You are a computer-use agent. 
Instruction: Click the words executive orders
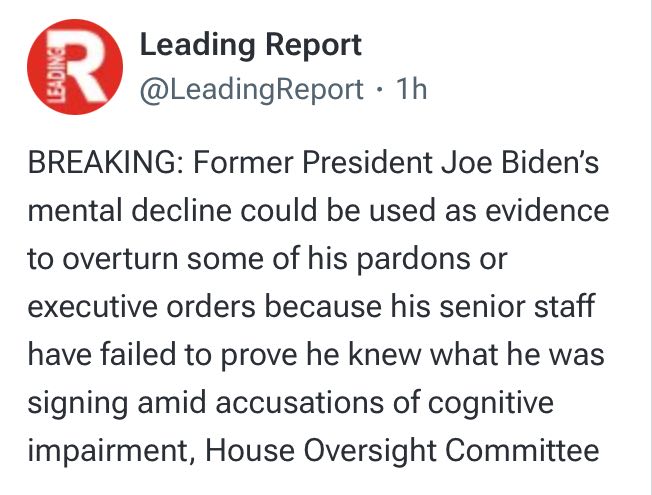[141, 307]
